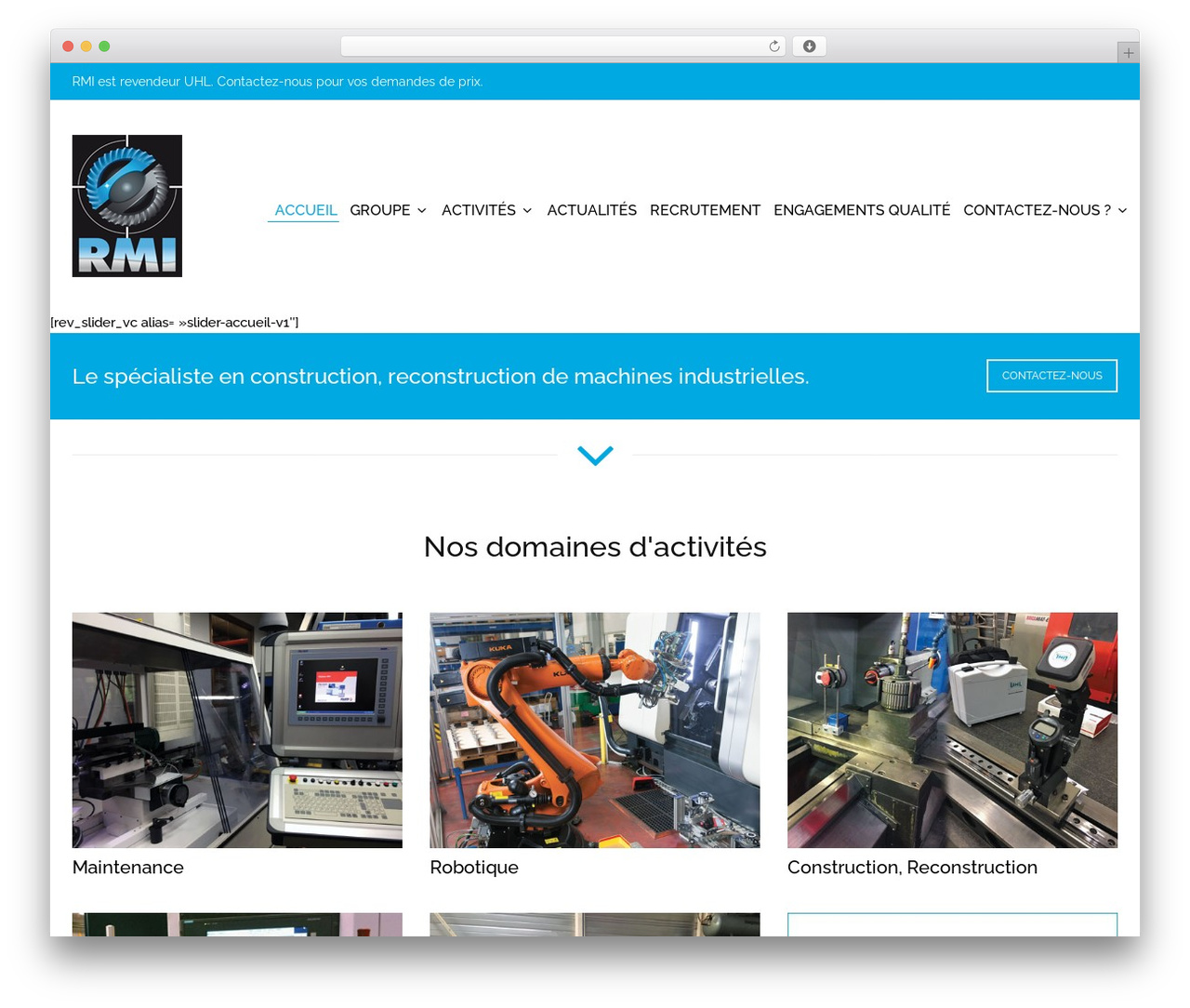Image resolution: width=1190 pixels, height=1008 pixels.
Task: Open the ENGAGEMENTS QUALITÉ menu item
Action: click(x=862, y=210)
